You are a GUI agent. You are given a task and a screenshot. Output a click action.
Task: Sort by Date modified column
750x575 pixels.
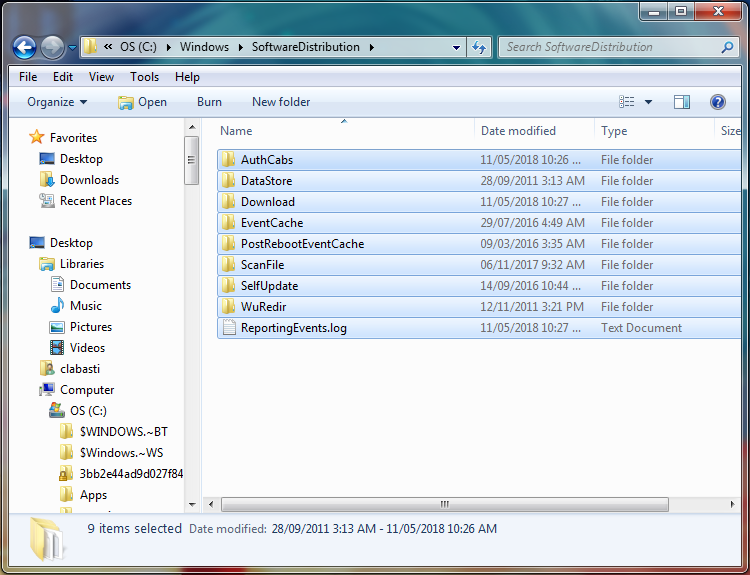coord(534,131)
